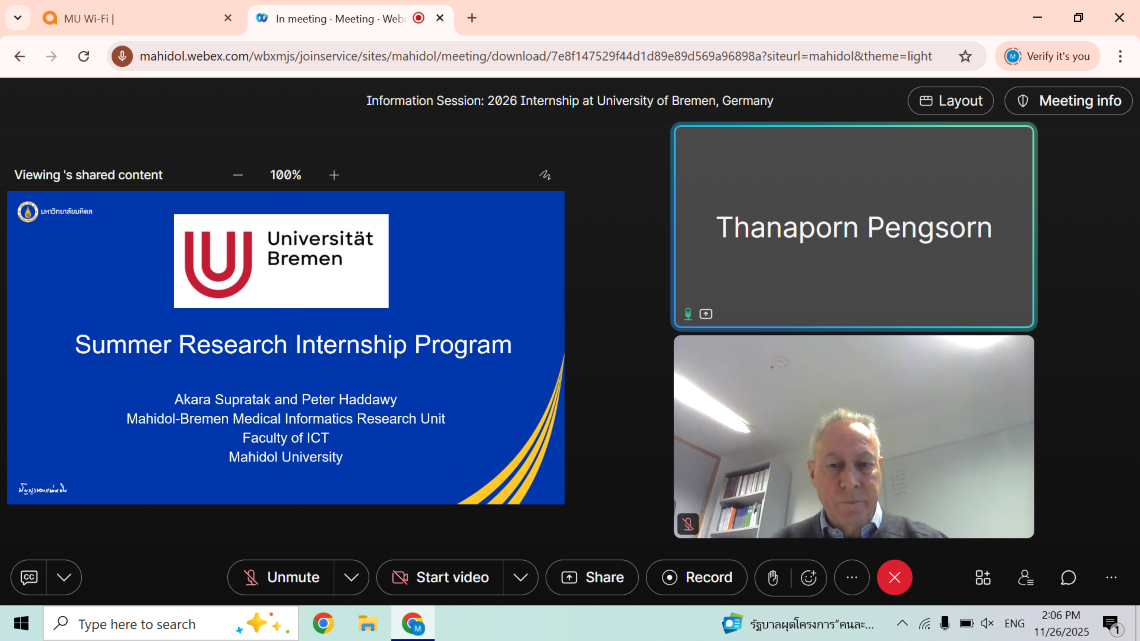This screenshot has height=641, width=1140.
Task: Expand the audio options arrow beside Unmute
Action: click(351, 578)
